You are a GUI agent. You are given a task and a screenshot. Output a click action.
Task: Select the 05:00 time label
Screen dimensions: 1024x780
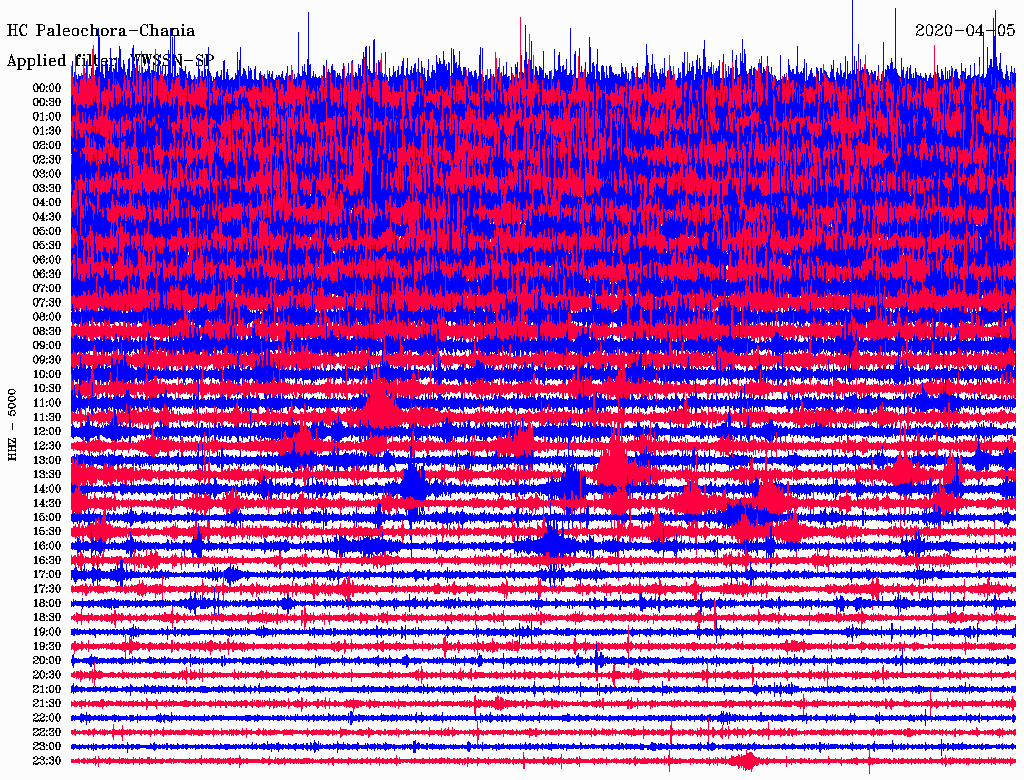pyautogui.click(x=47, y=231)
